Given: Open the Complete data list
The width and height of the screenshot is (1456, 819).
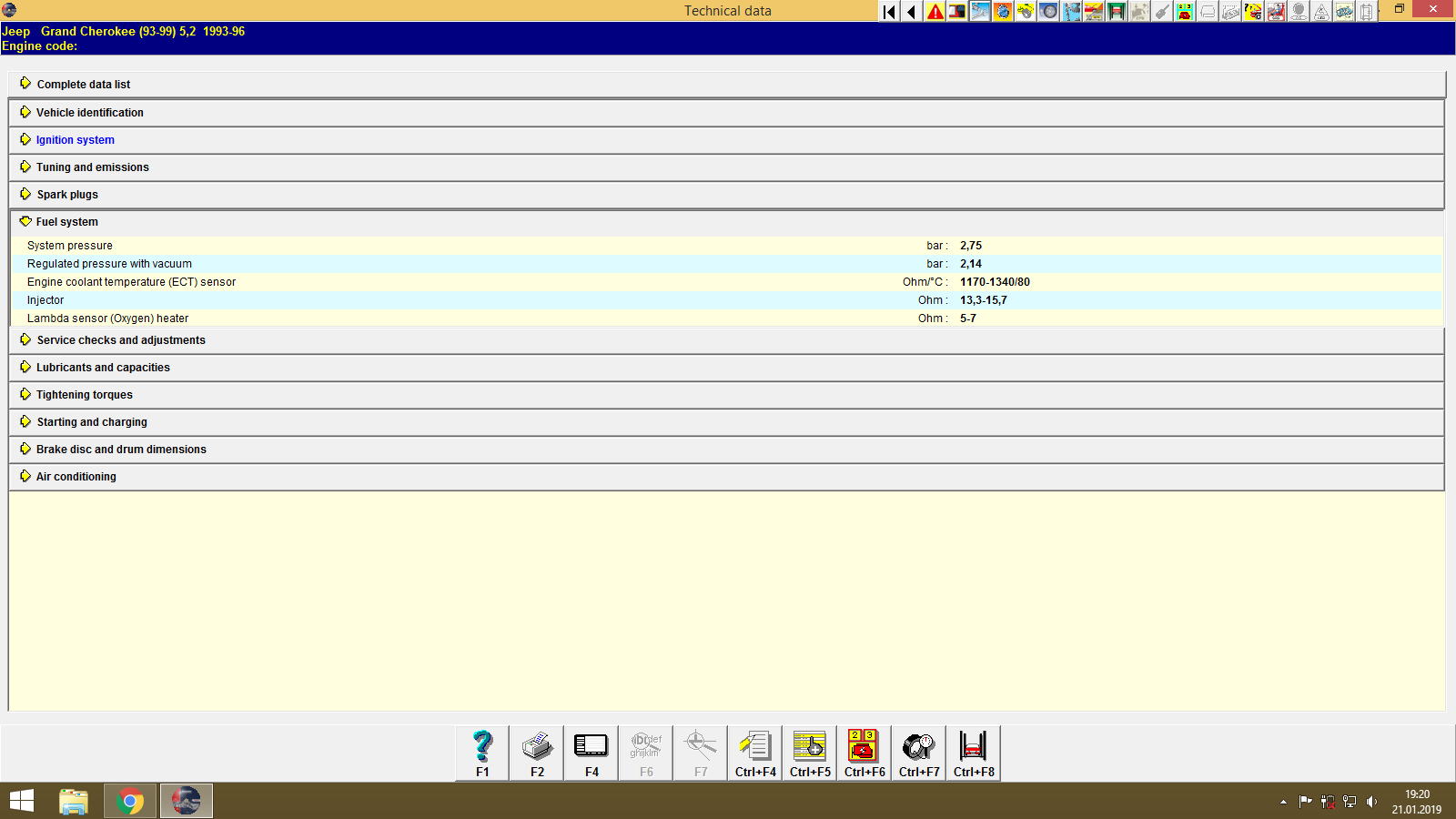Looking at the screenshot, I should click(x=83, y=84).
